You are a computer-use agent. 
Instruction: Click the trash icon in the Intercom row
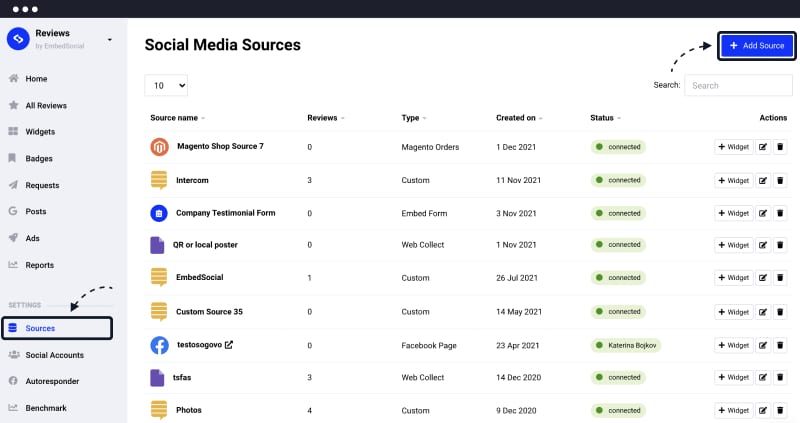tap(780, 181)
